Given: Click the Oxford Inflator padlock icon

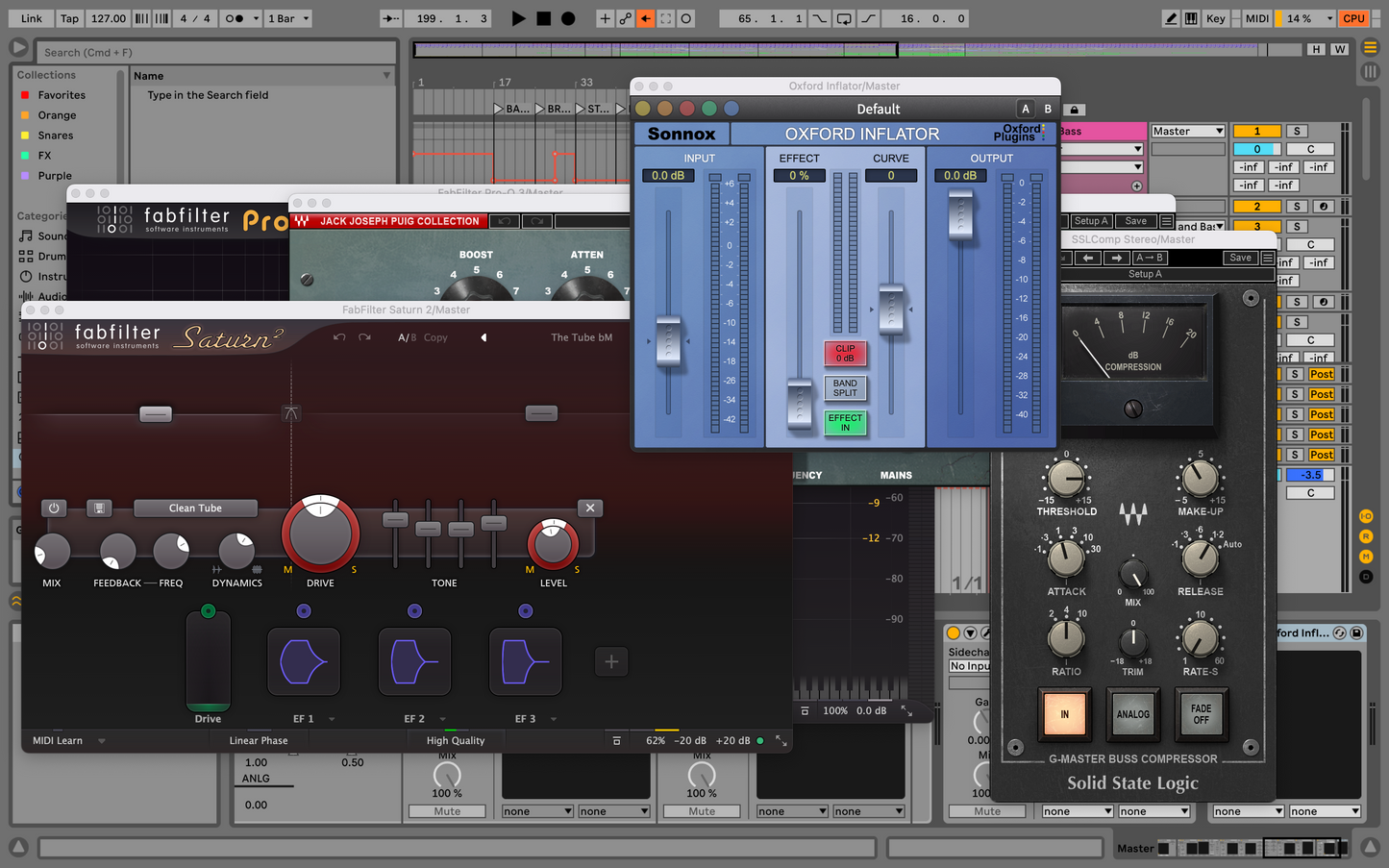Looking at the screenshot, I should (1075, 110).
